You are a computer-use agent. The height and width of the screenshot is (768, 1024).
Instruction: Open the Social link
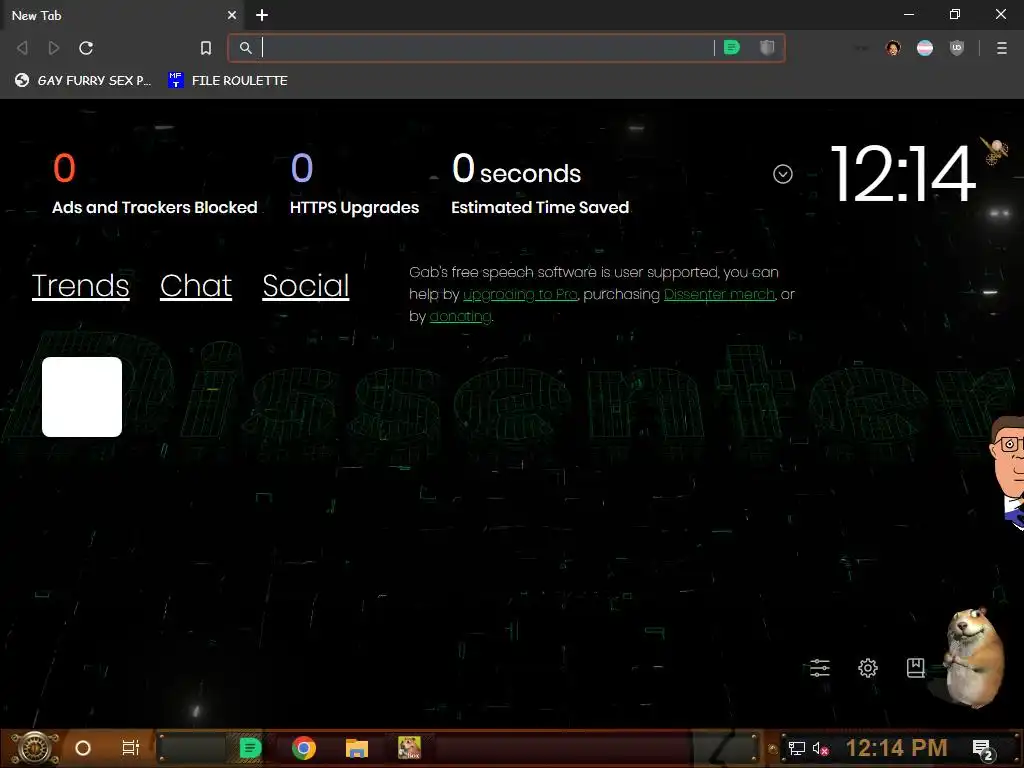coord(306,285)
